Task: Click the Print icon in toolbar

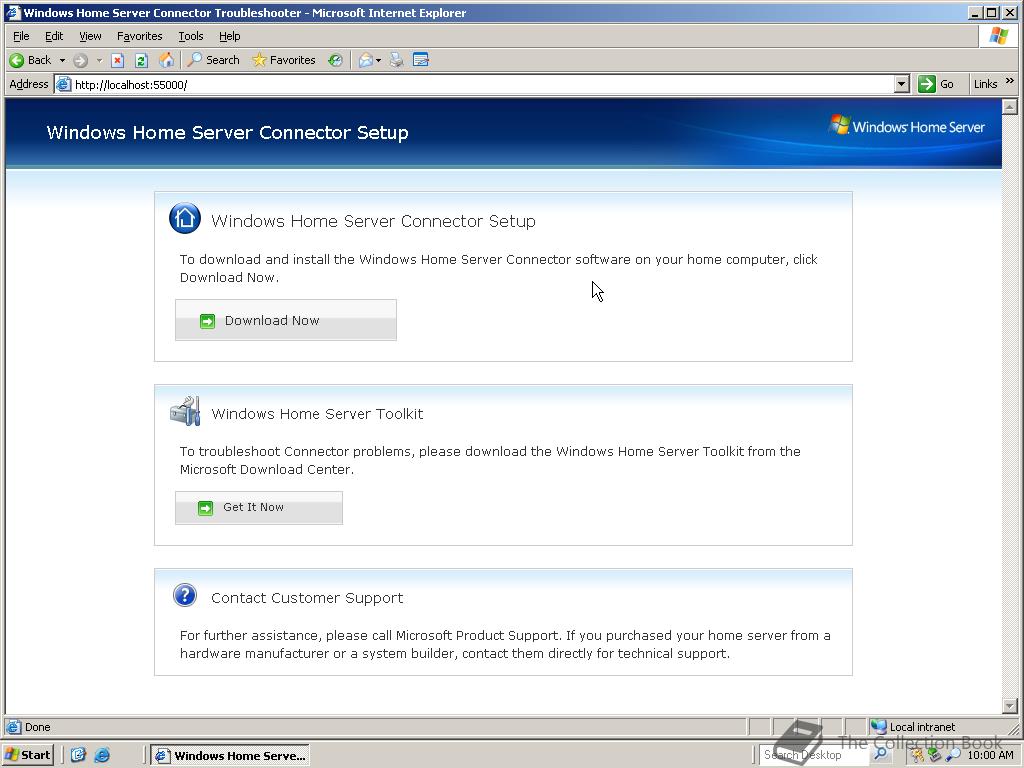Action: coord(396,60)
